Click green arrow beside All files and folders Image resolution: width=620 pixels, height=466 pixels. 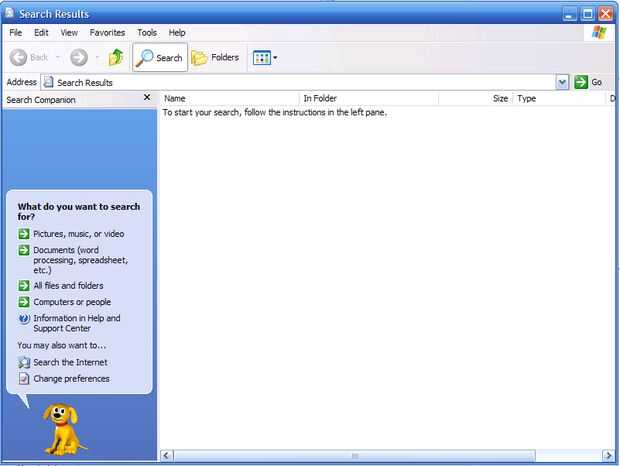(24, 285)
